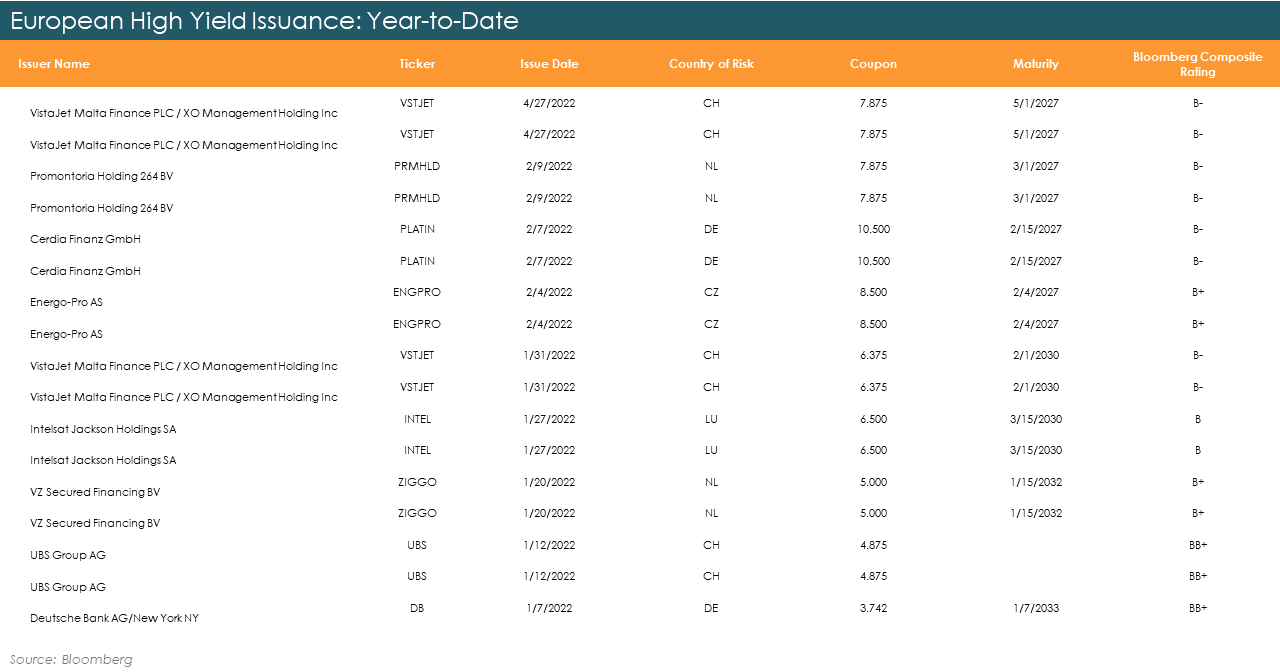Select the "3.742" coupon value
The image size is (1280, 672).
[873, 608]
